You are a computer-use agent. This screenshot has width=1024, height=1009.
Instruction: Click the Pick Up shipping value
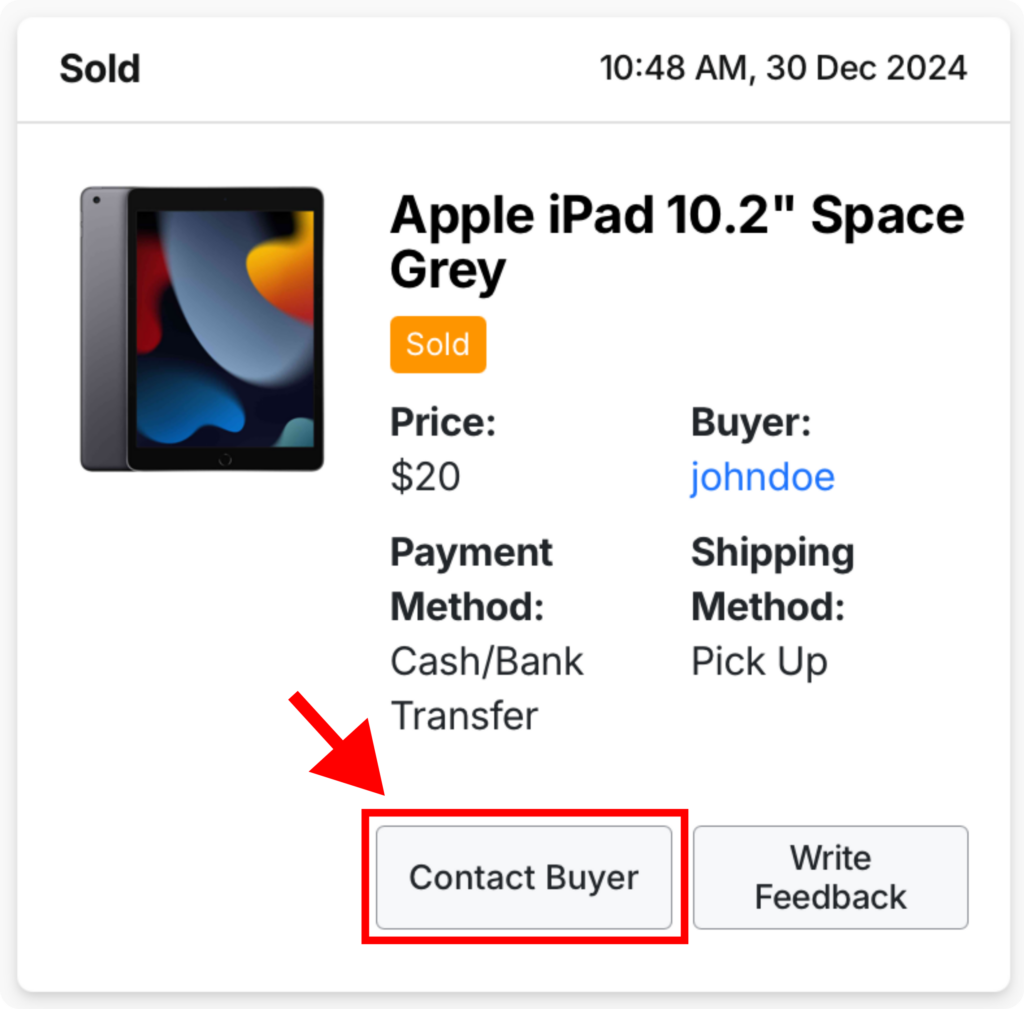(x=759, y=662)
